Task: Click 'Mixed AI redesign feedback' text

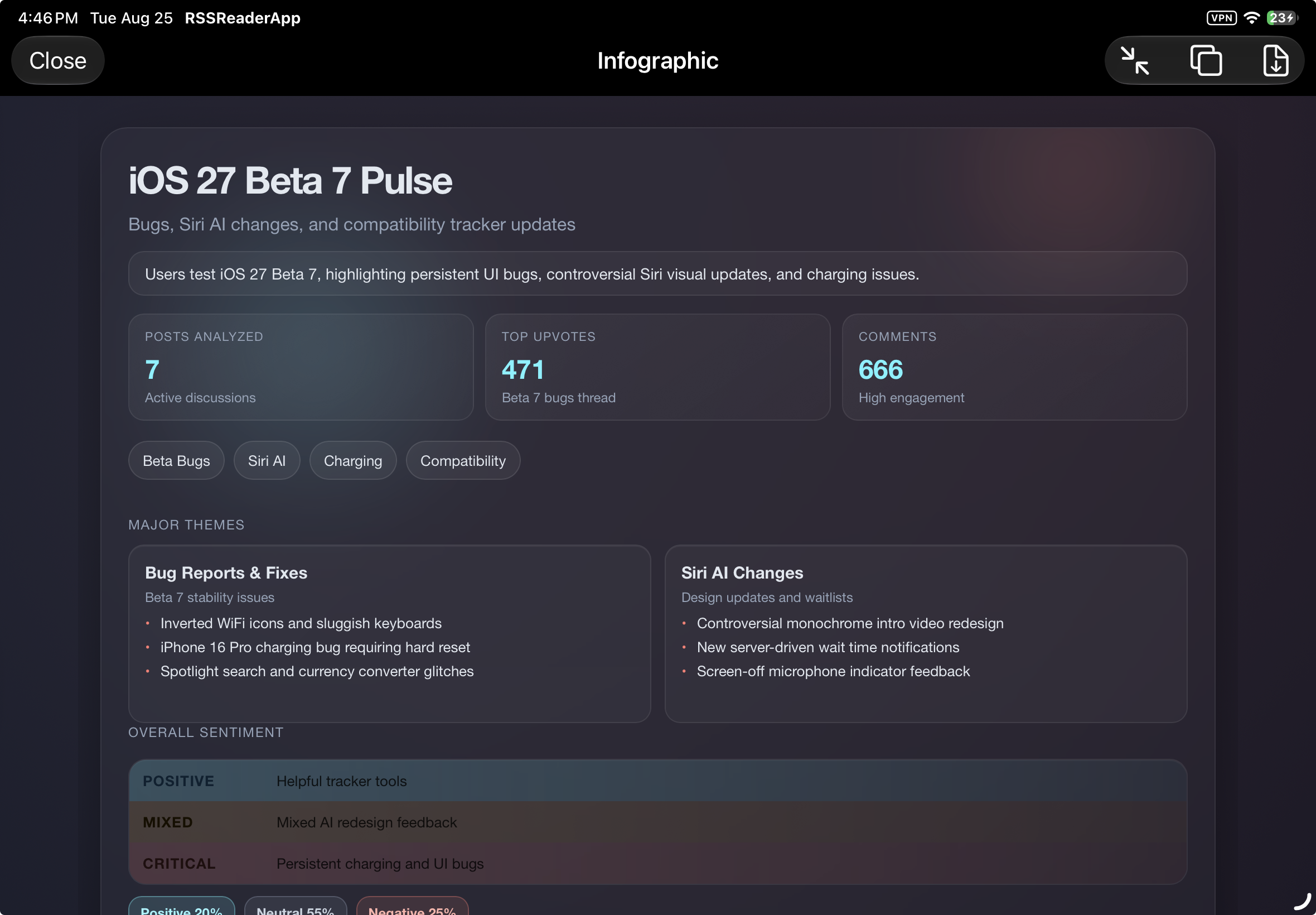Action: [x=367, y=822]
